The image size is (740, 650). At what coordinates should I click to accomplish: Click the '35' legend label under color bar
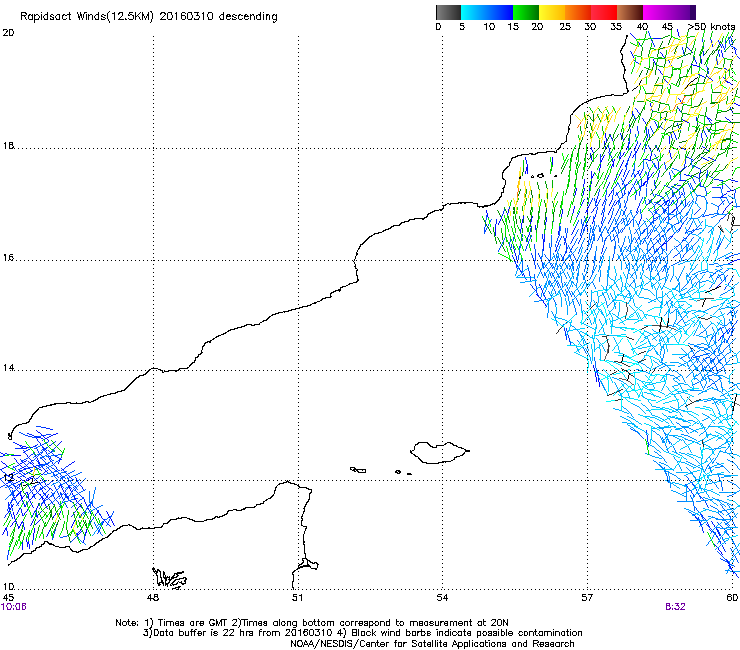[616, 27]
